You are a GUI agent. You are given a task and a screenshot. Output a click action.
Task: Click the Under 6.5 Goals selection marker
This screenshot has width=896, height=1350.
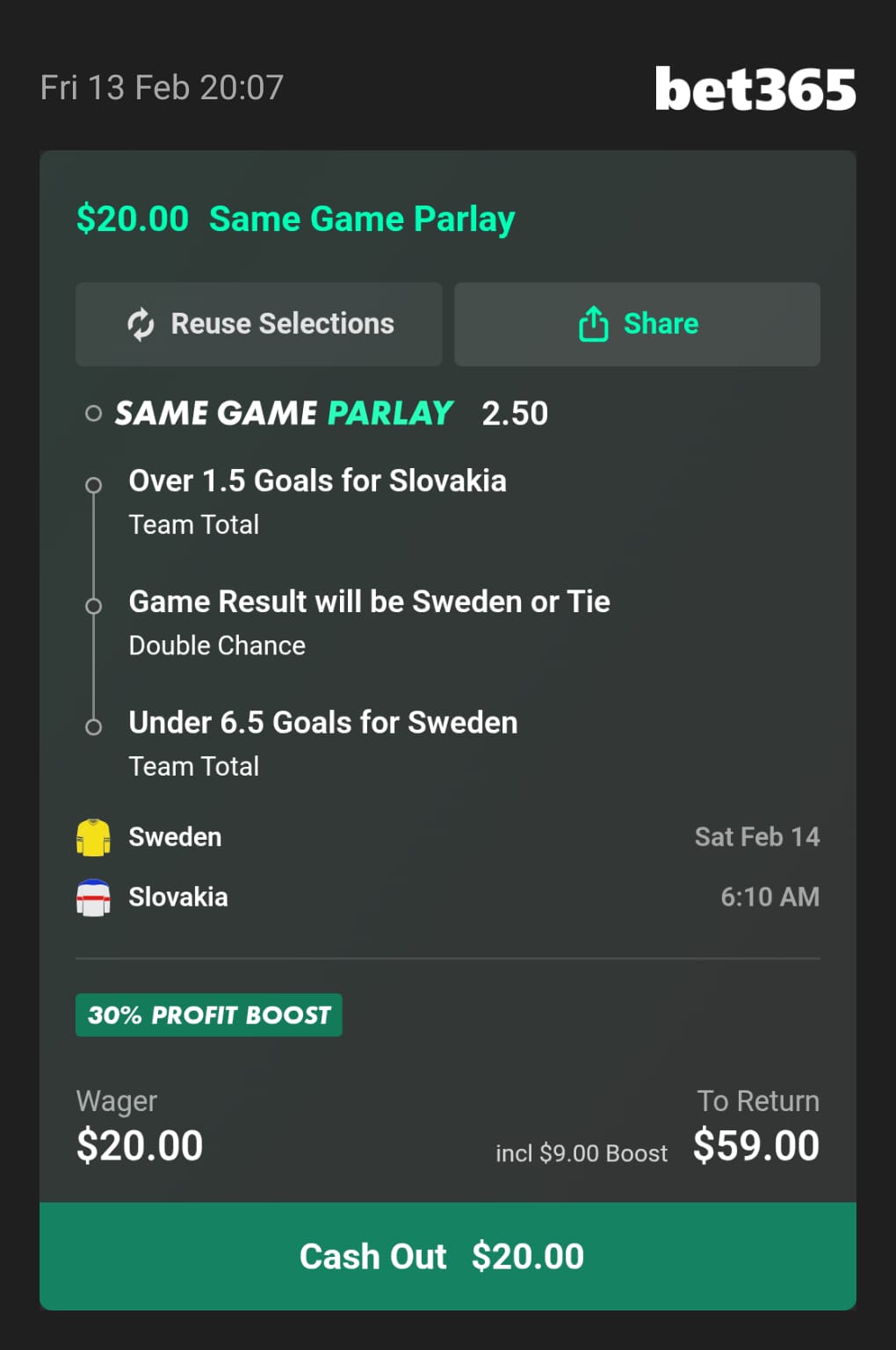pos(93,727)
